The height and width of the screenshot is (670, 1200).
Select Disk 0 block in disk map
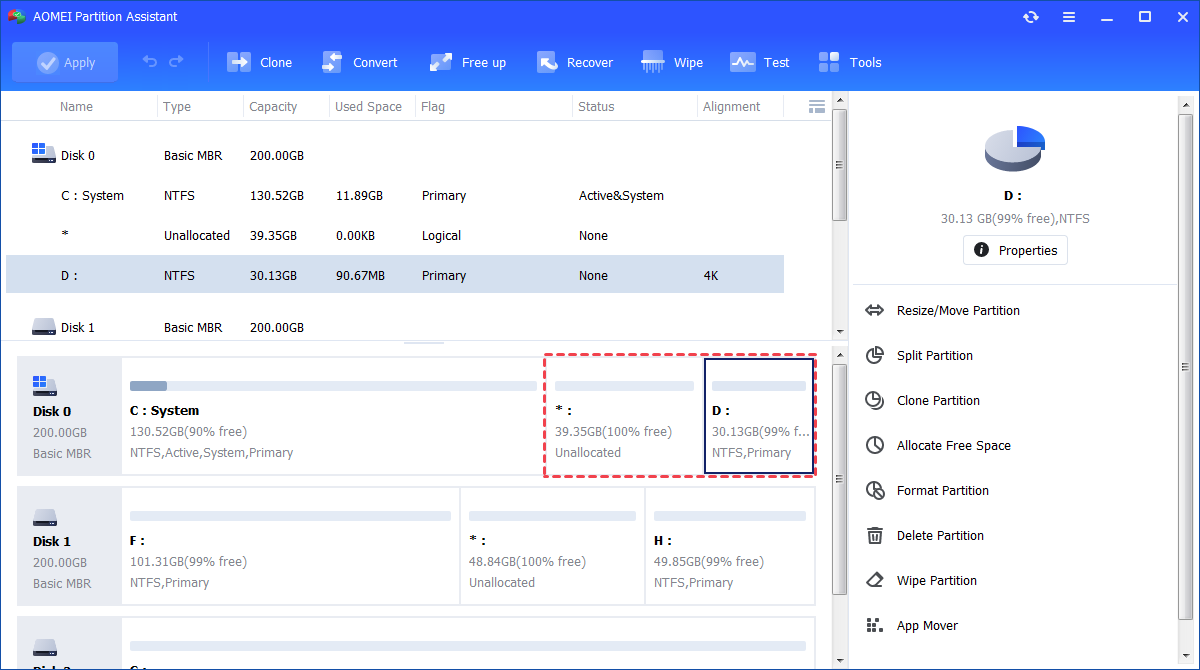click(x=70, y=416)
